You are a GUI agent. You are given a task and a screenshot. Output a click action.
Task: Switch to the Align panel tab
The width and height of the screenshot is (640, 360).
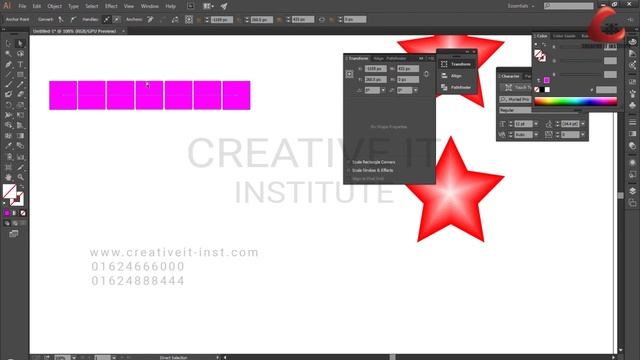[x=378, y=58]
